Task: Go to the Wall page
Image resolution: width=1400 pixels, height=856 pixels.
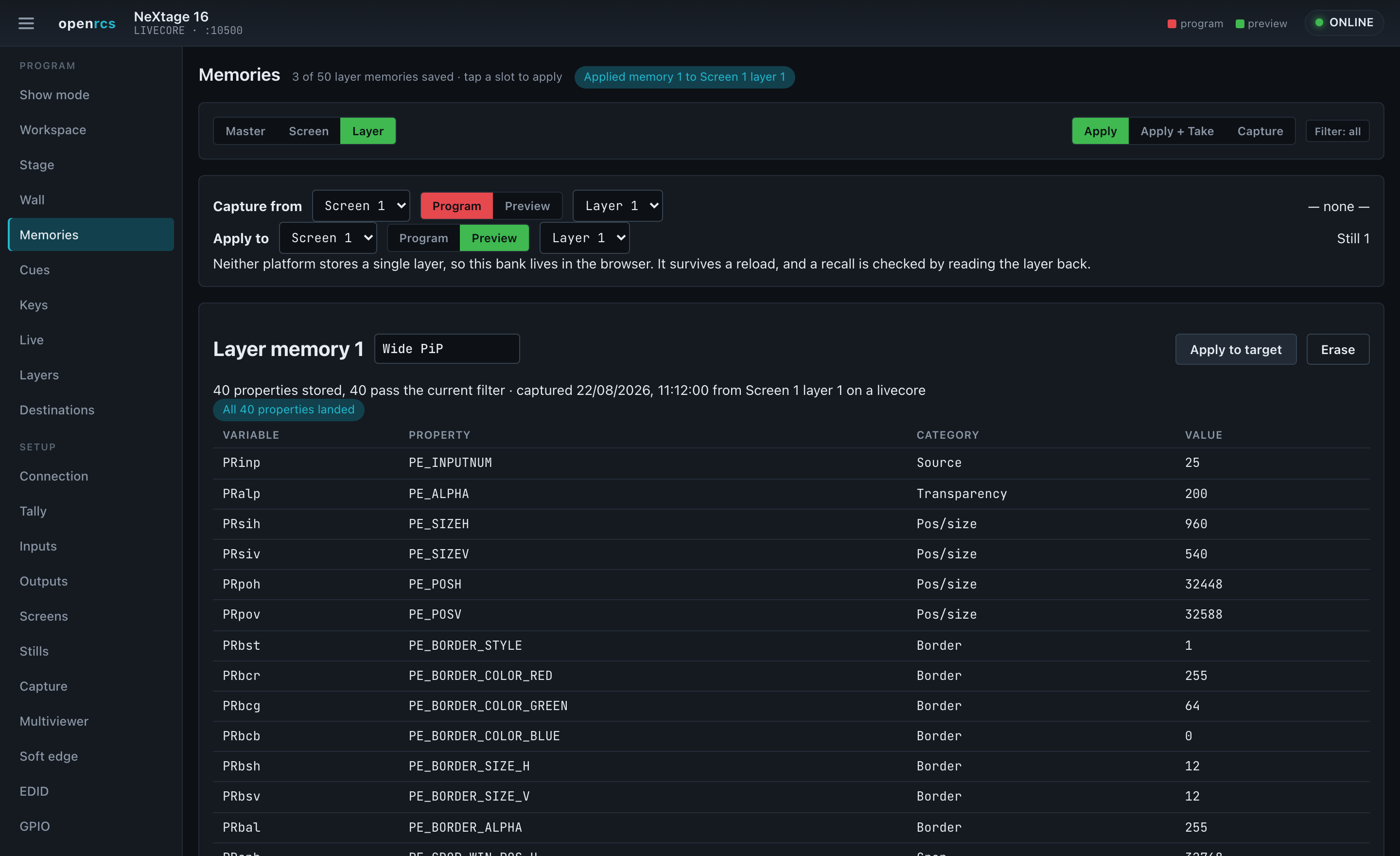Action: coord(91,199)
